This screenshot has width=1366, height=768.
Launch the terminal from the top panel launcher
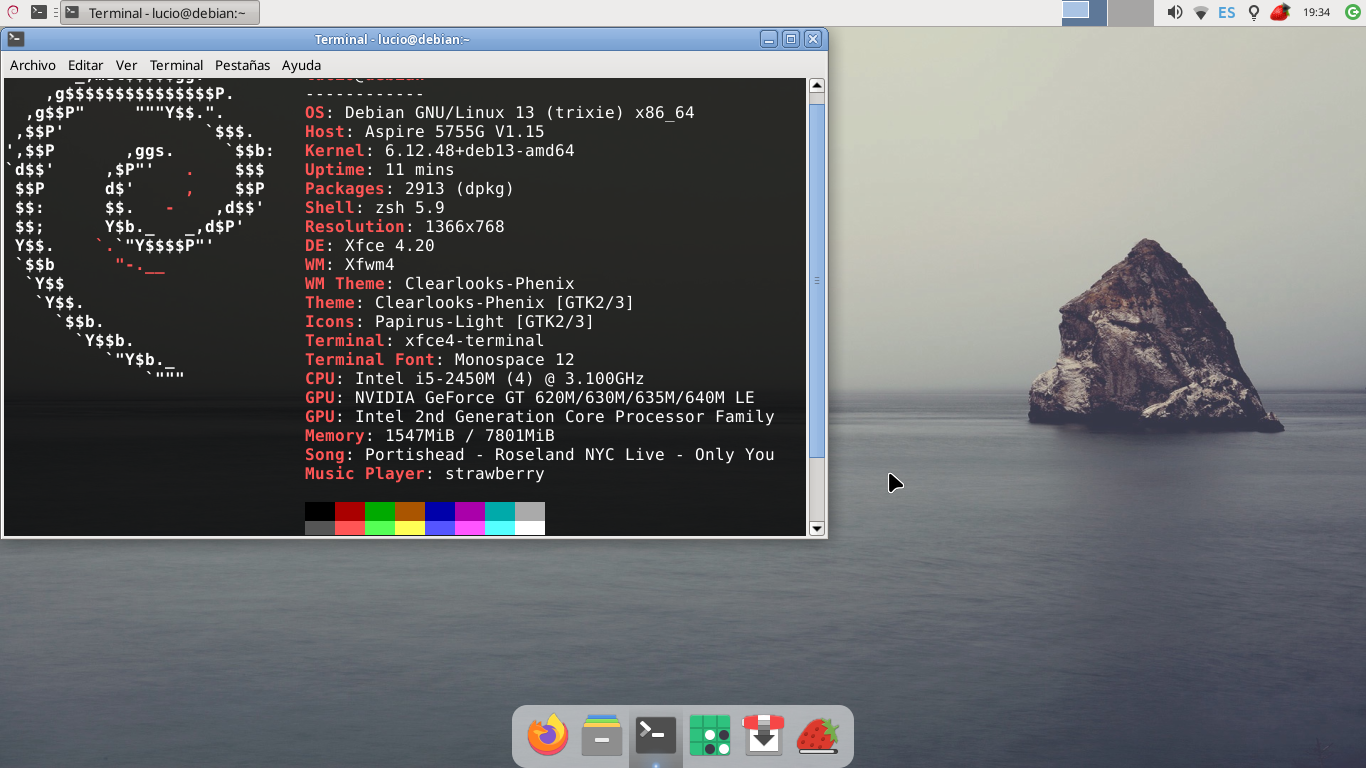coord(38,12)
